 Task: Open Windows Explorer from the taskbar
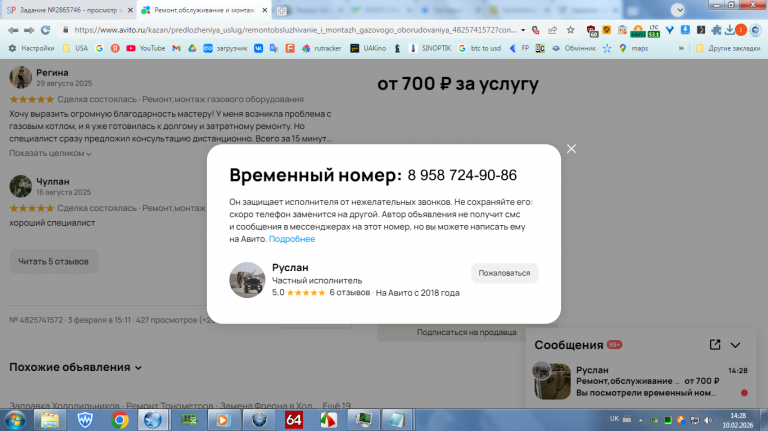pos(49,420)
